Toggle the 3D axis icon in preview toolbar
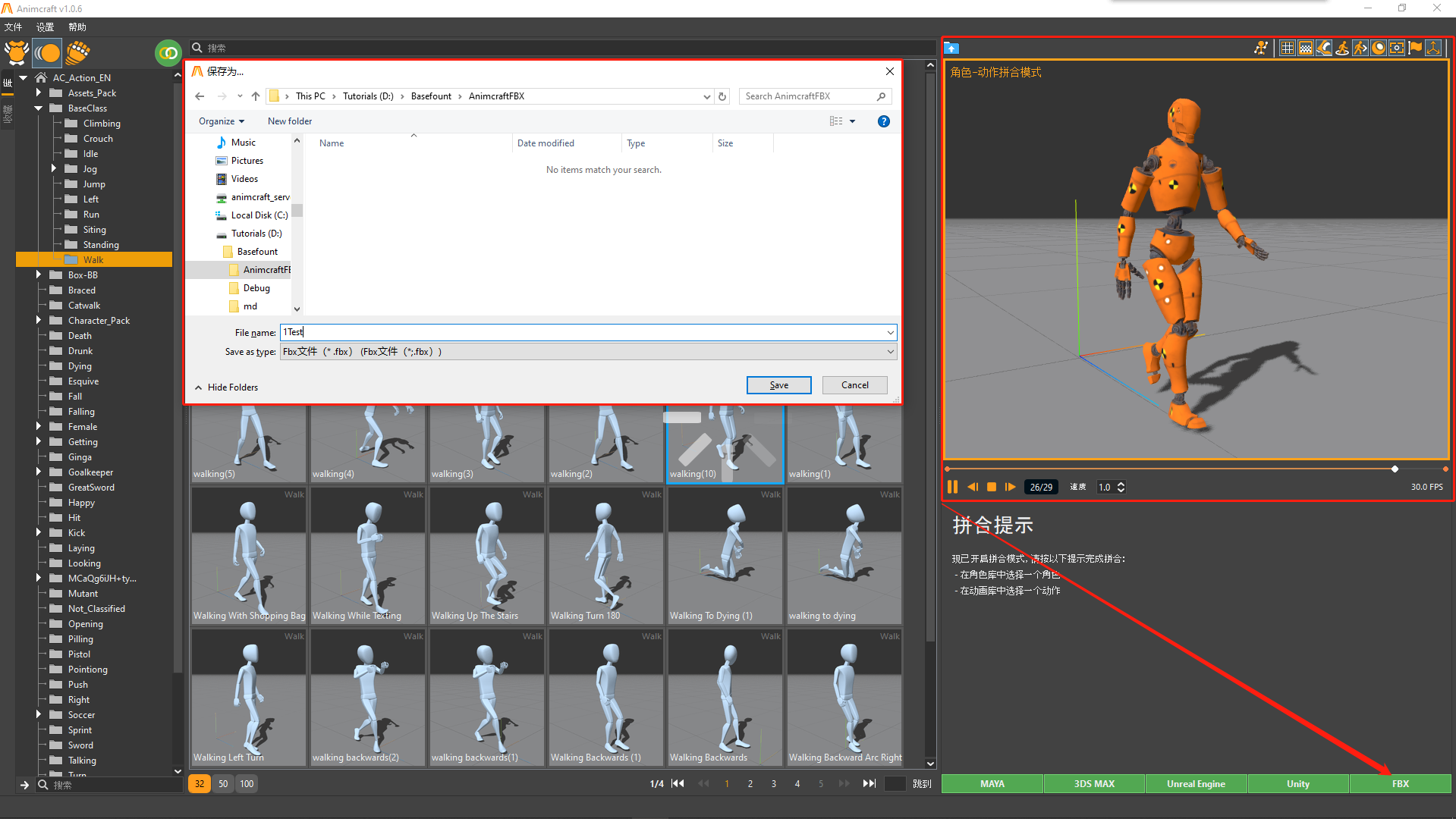The image size is (1456, 825). [x=1433, y=48]
